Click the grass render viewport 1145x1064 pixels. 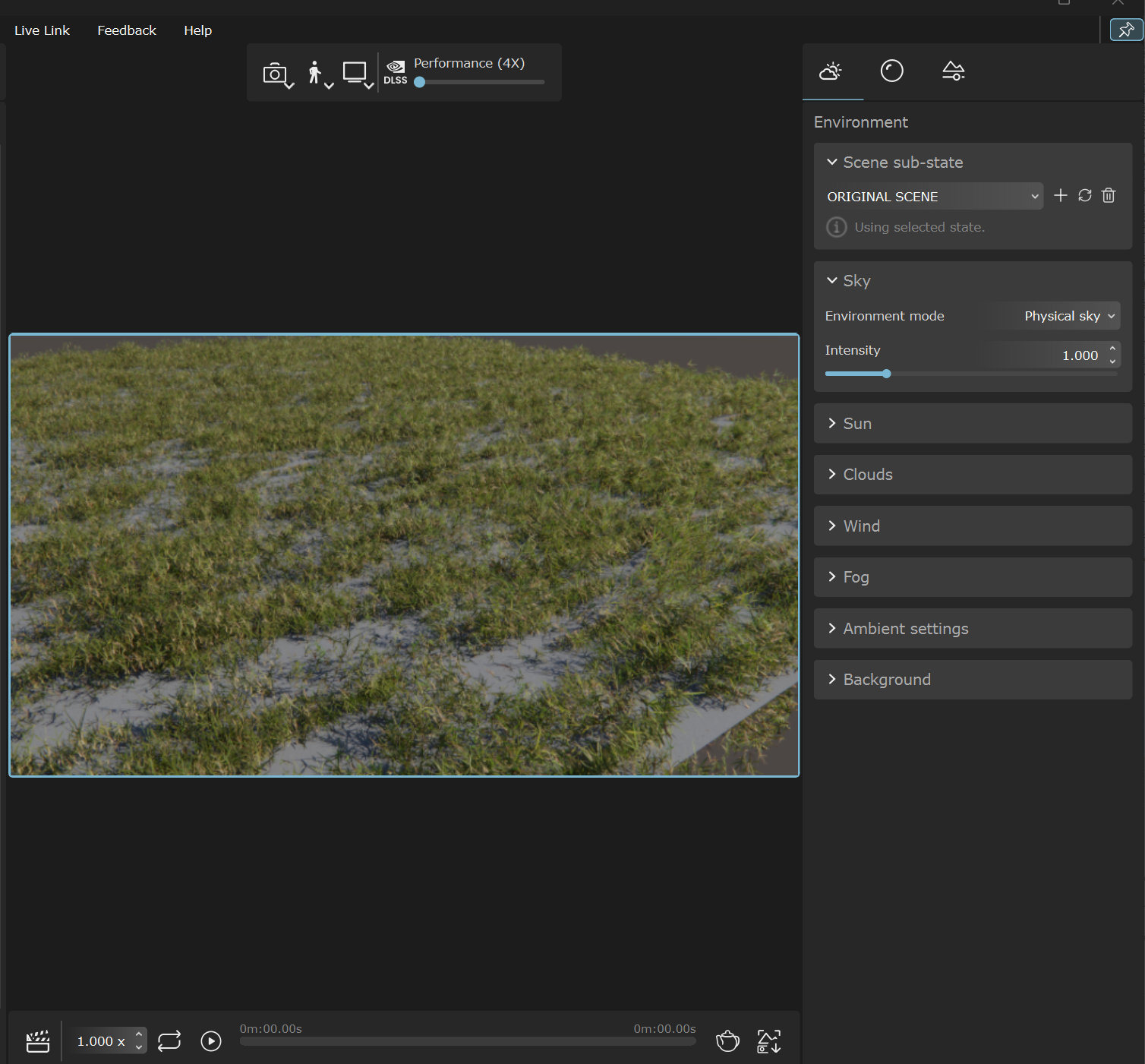pos(404,555)
